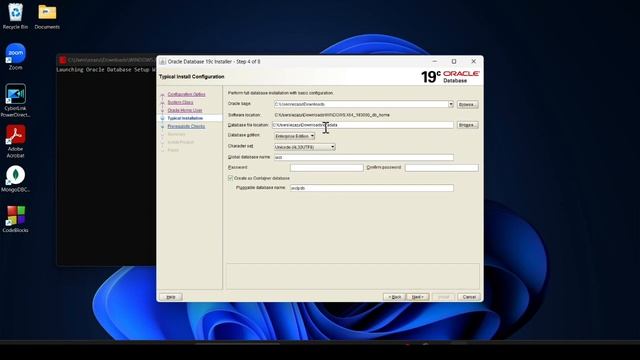Expand the Oracle base path dropdown
The image size is (640, 360).
pos(451,104)
